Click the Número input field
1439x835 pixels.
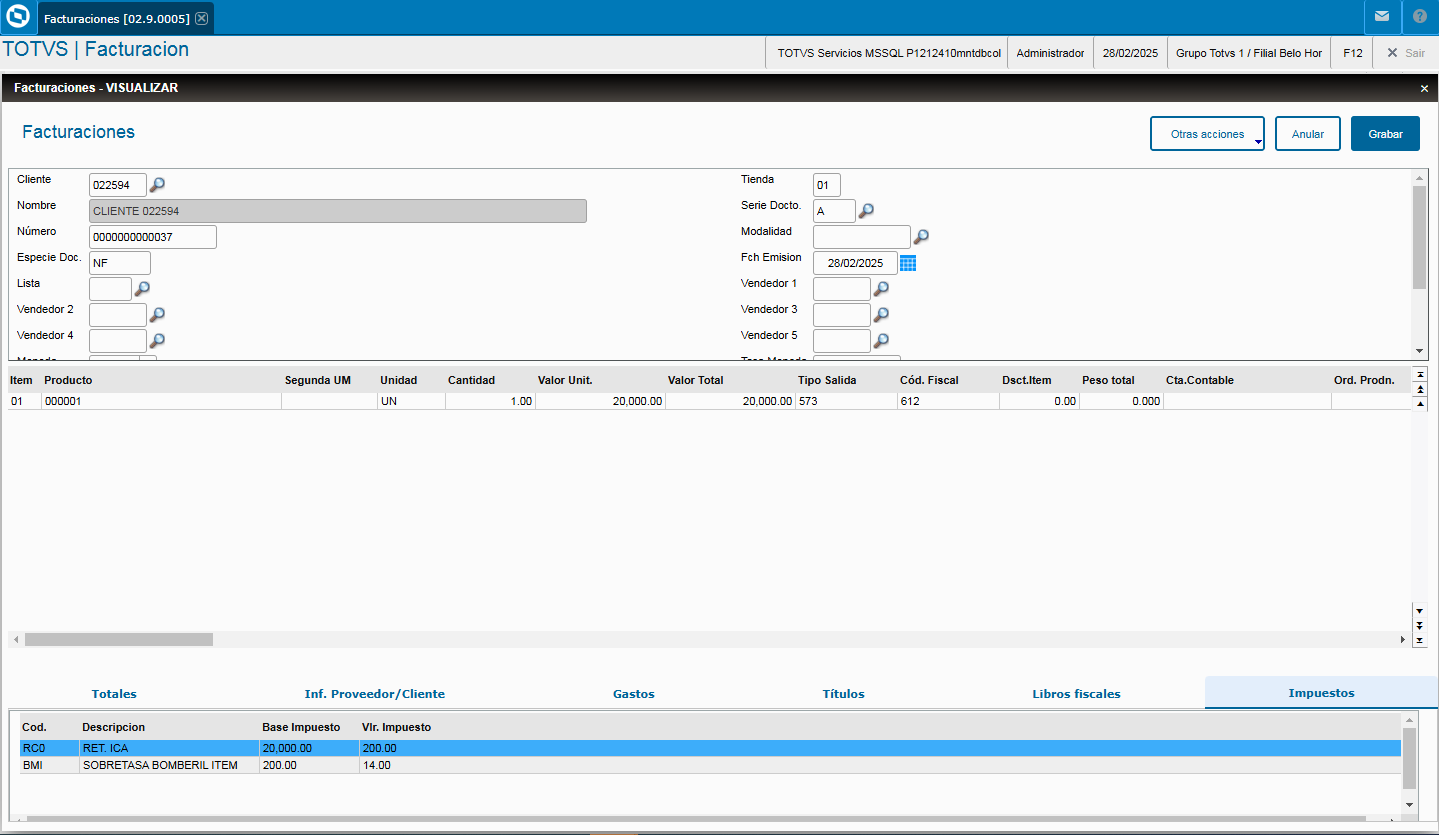tap(153, 237)
